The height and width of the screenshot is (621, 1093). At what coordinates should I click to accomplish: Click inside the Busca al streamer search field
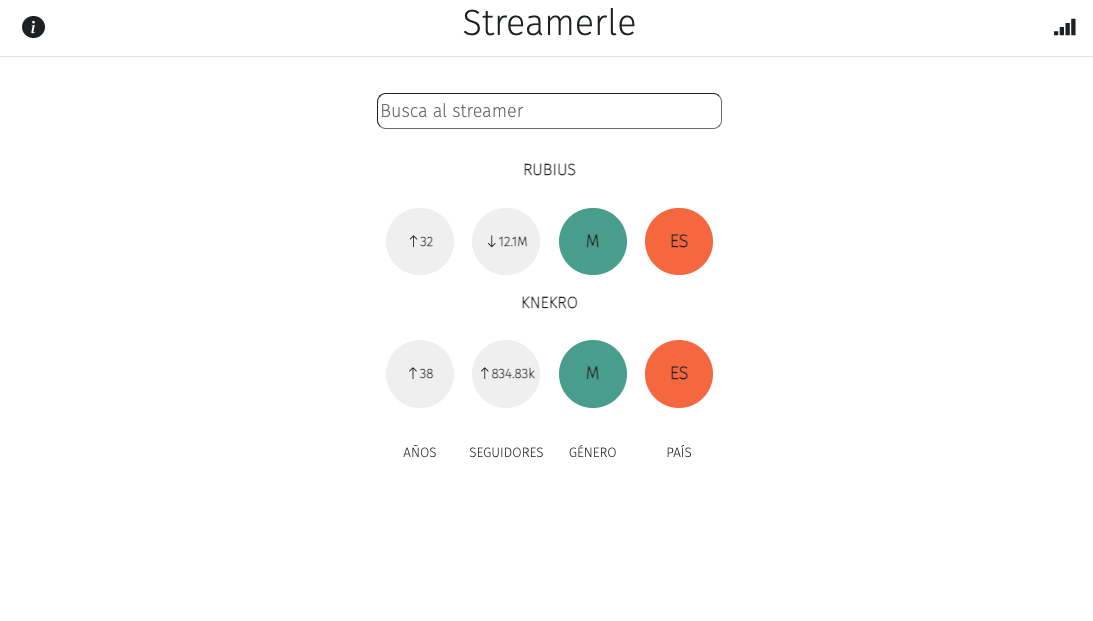pyautogui.click(x=549, y=111)
